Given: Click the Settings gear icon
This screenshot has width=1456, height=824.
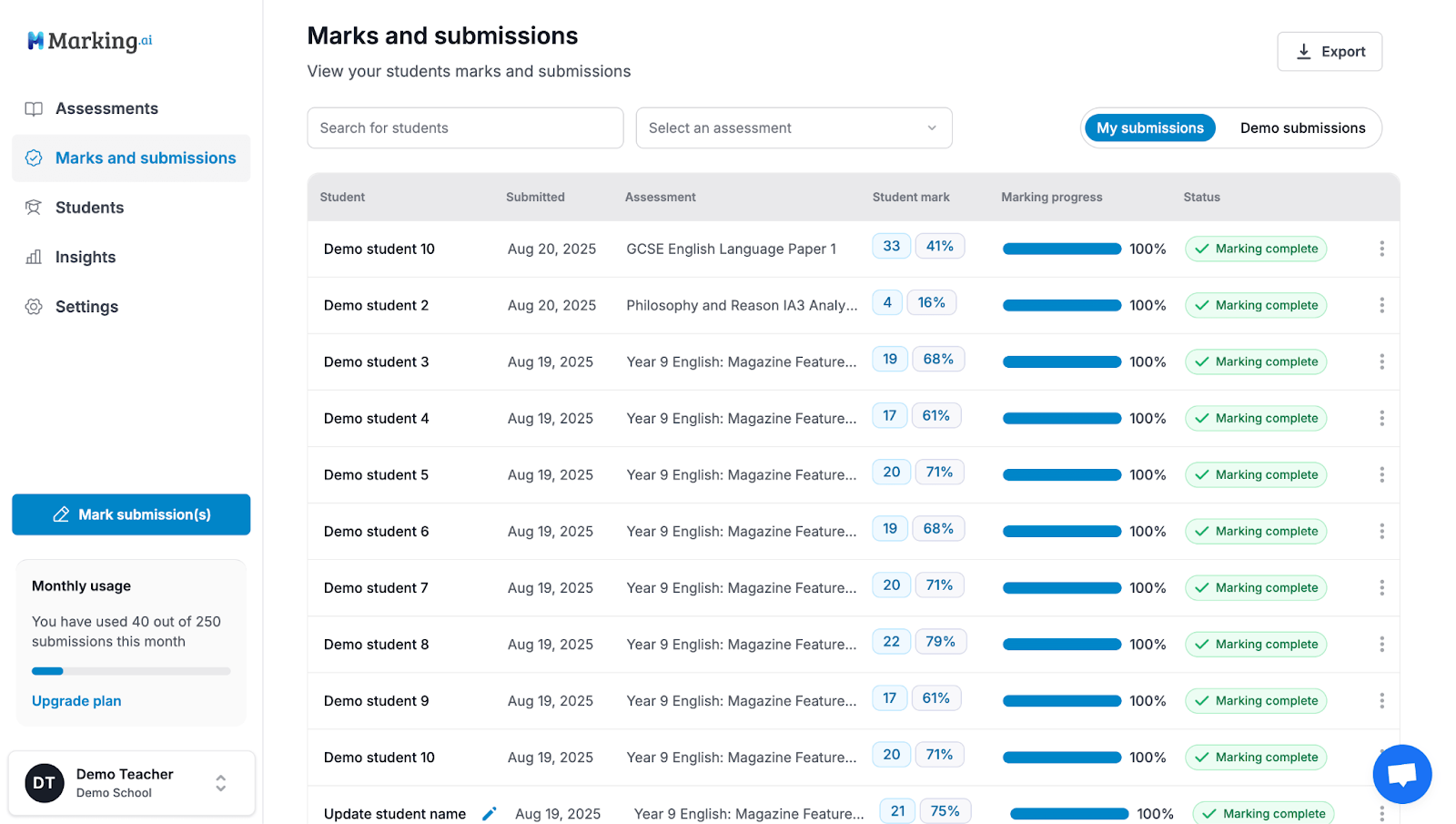Looking at the screenshot, I should 34,307.
